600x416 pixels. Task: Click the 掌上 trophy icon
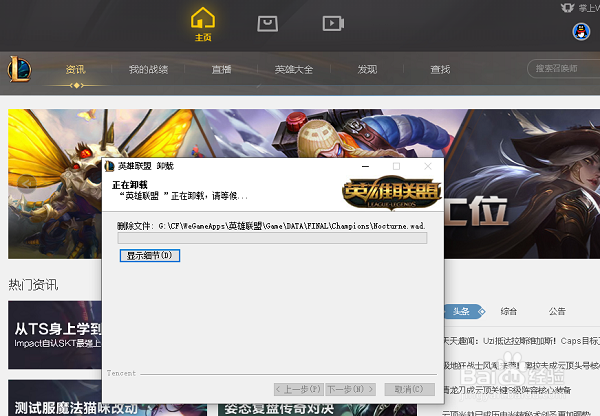pyautogui.click(x=567, y=7)
